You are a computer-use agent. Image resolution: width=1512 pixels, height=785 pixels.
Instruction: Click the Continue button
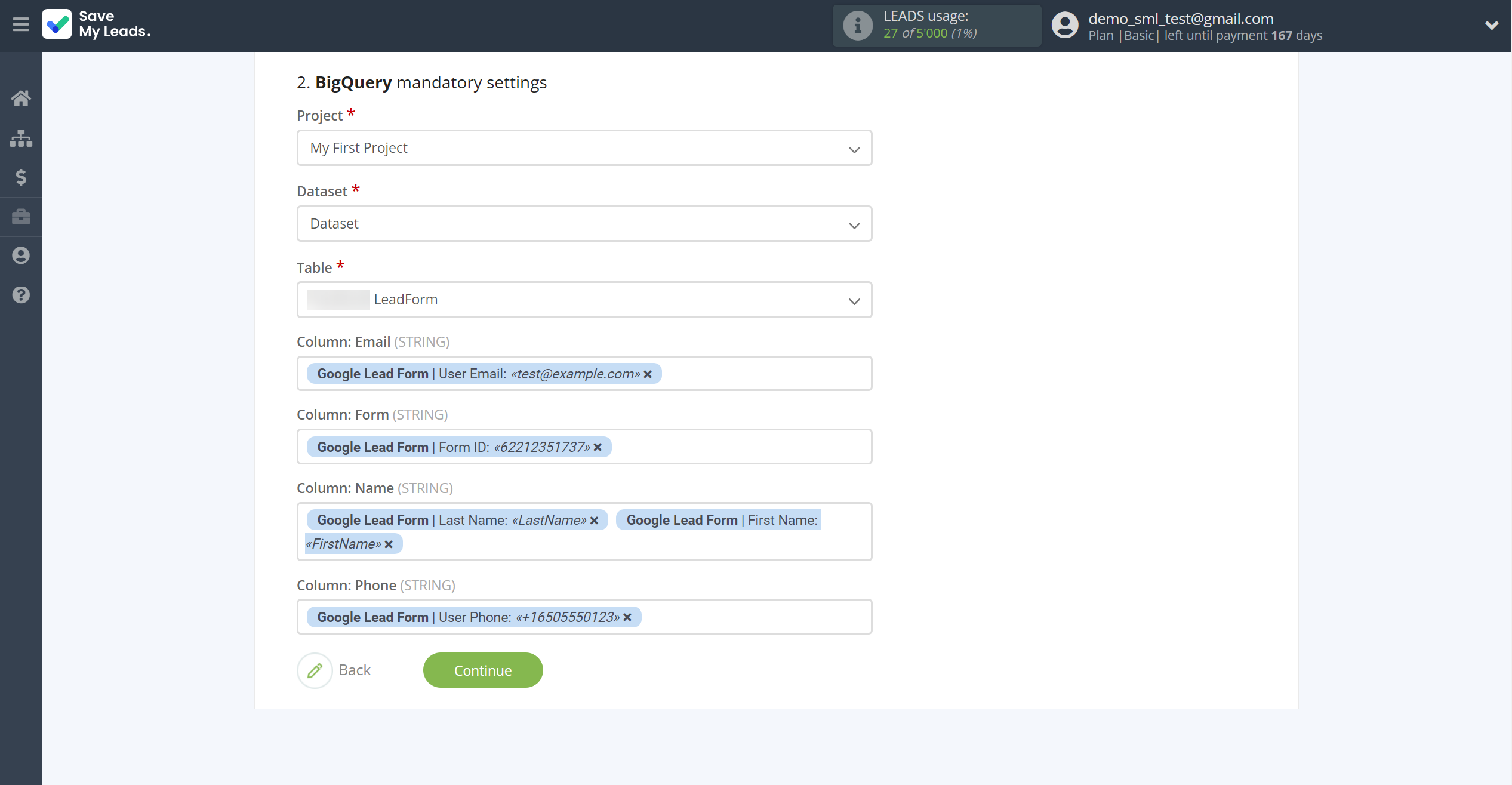(483, 670)
